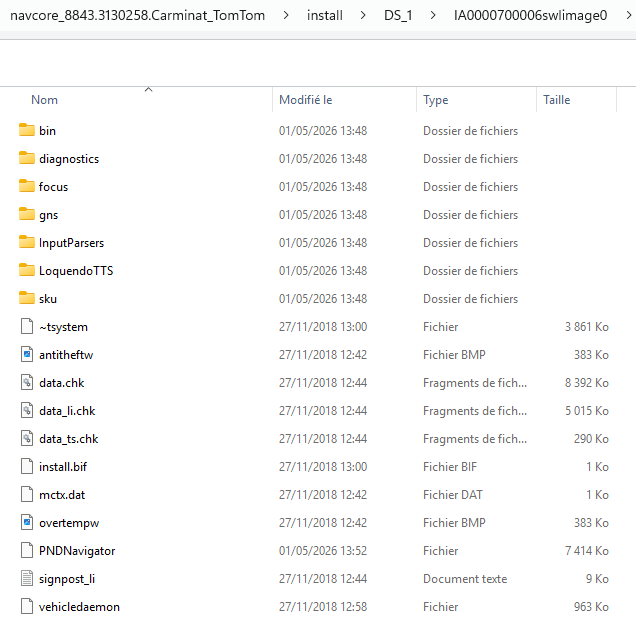Click the vehicledaemon file icon
The width and height of the screenshot is (636, 618).
(27, 606)
